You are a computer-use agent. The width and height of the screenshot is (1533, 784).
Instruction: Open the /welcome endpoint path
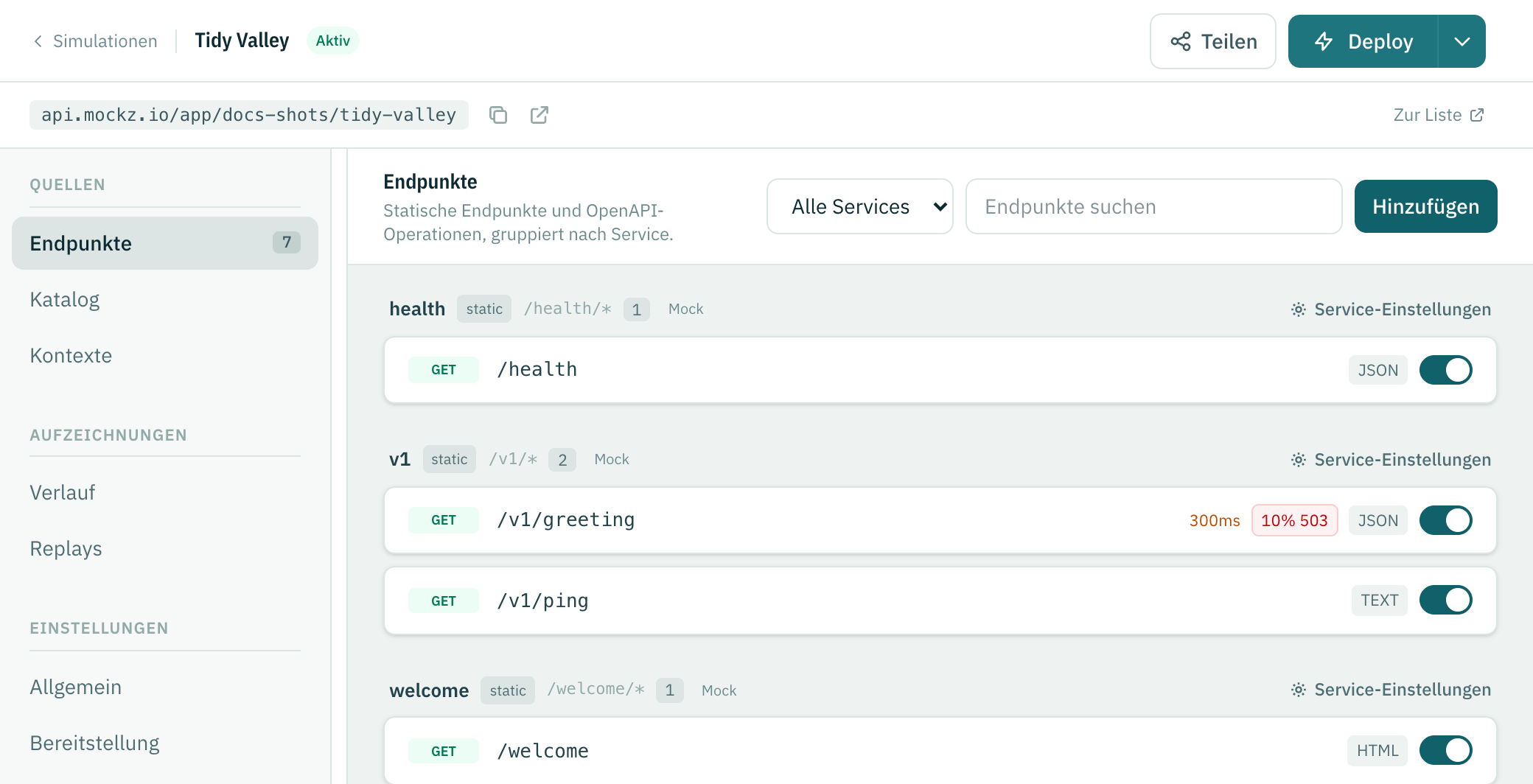(543, 751)
